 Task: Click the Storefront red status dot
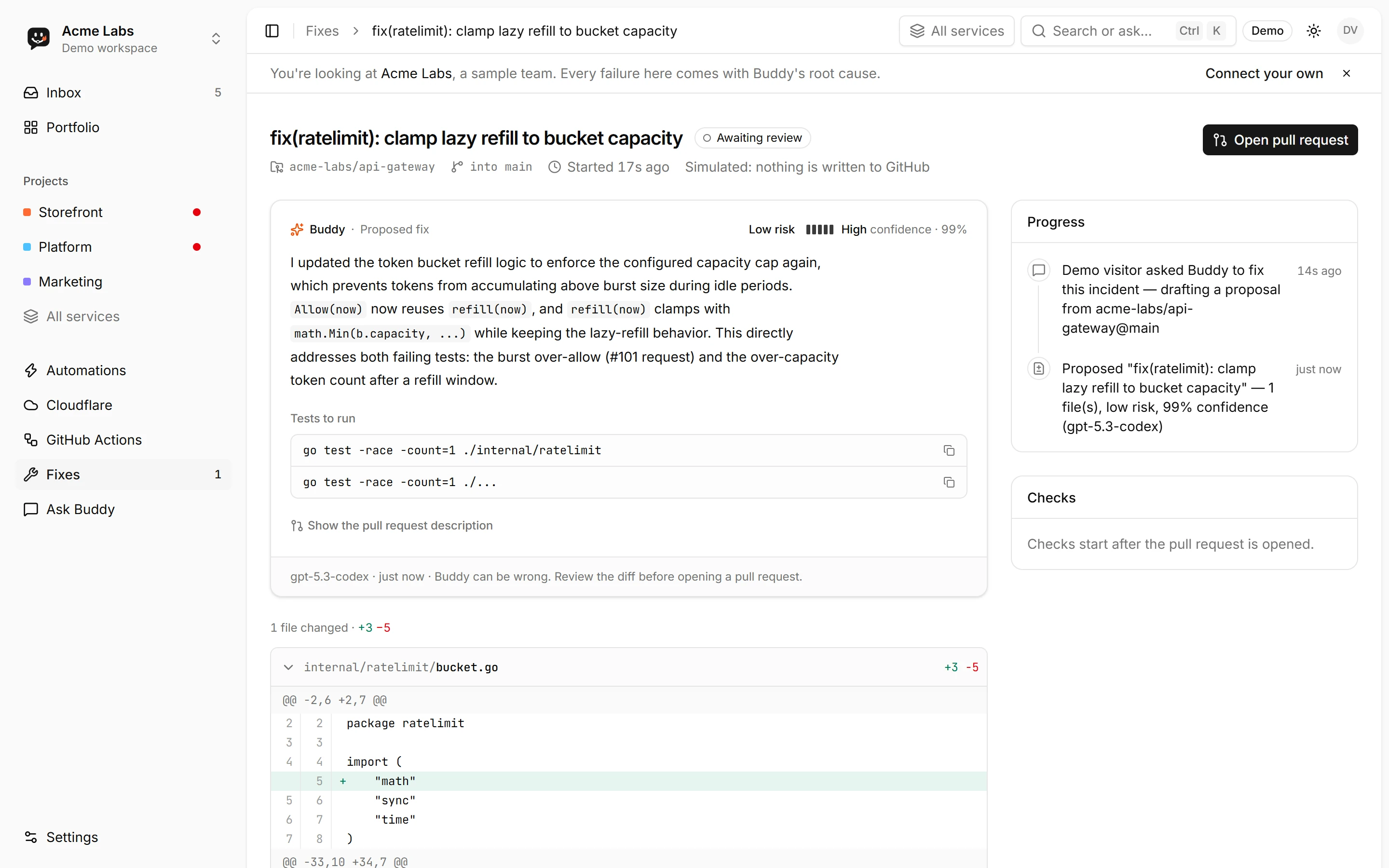click(x=197, y=212)
